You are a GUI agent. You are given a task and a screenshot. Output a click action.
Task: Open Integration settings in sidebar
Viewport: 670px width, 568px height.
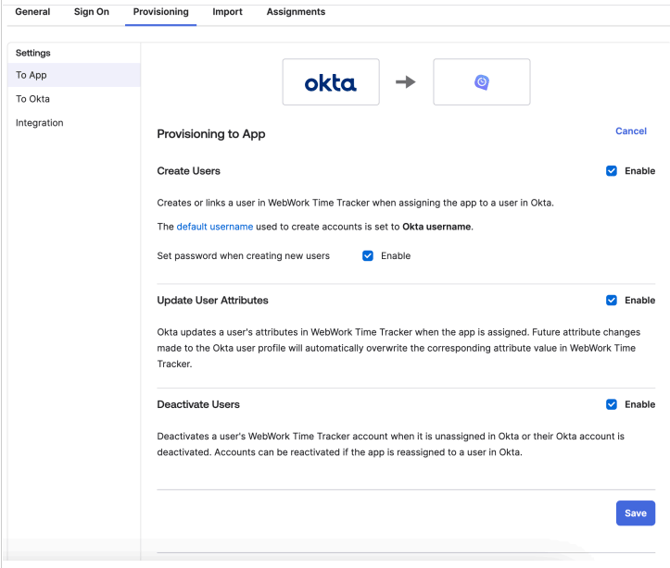pos(74,123)
